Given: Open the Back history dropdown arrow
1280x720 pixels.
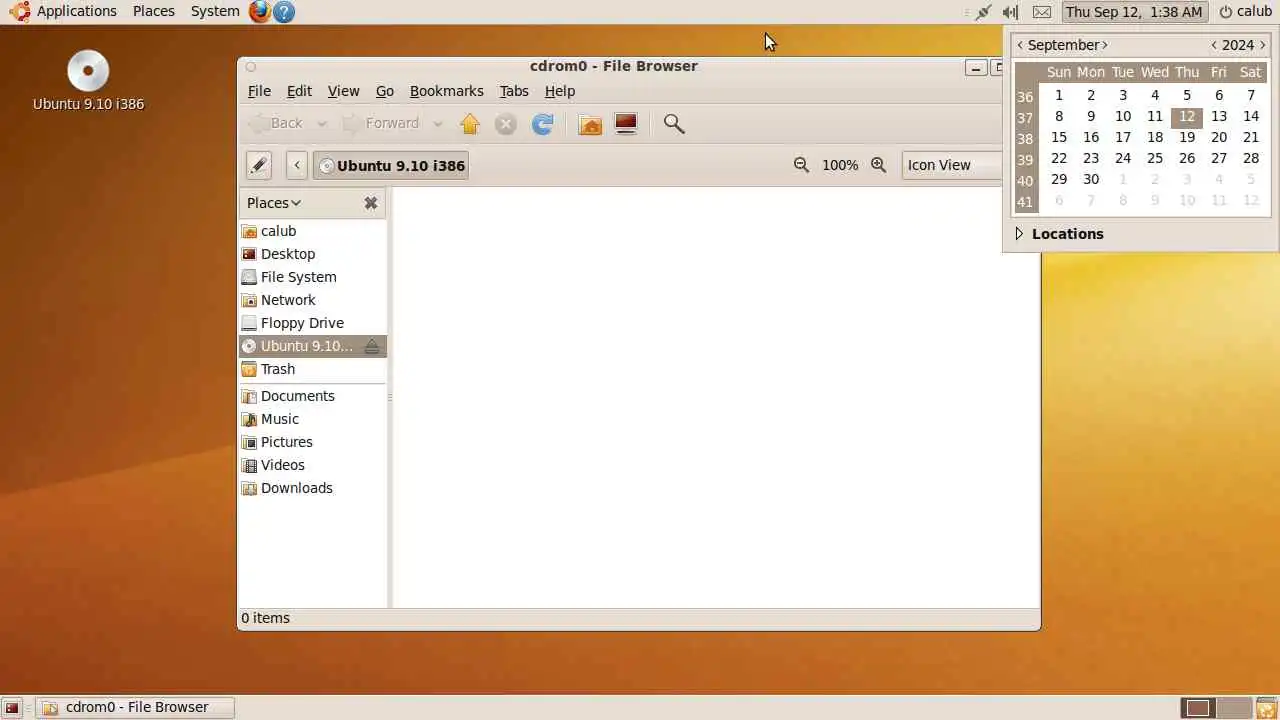Looking at the screenshot, I should tap(322, 124).
